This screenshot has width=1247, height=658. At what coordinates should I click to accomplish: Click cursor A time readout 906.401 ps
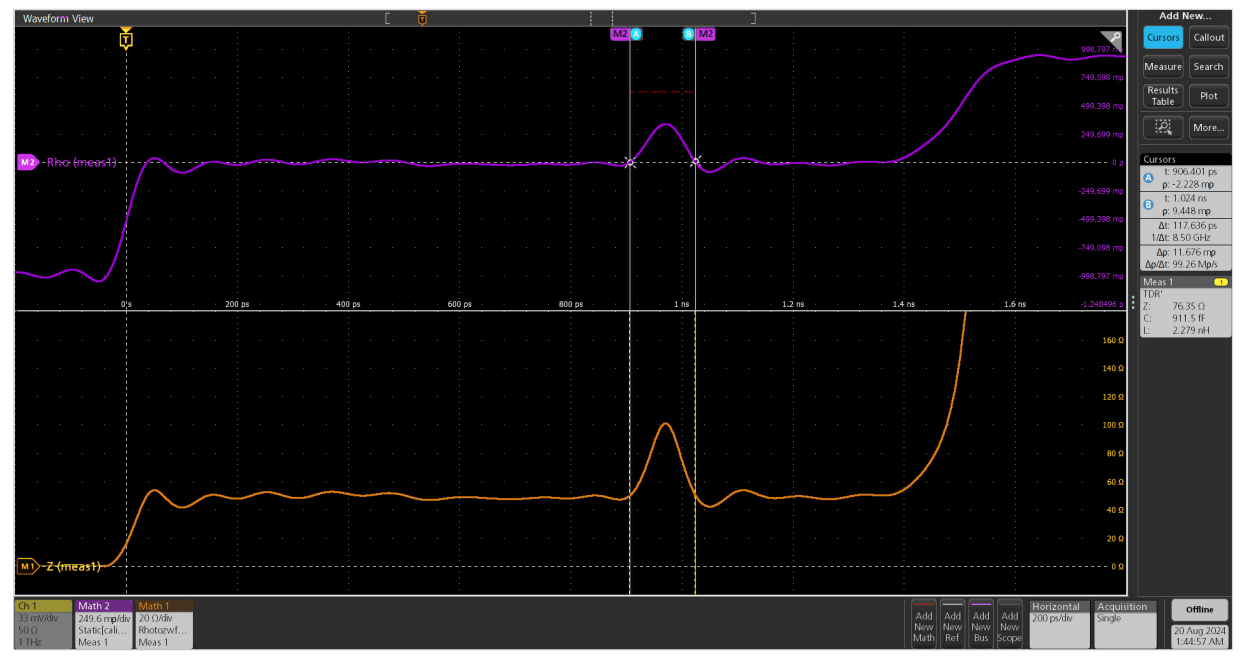[1190, 171]
